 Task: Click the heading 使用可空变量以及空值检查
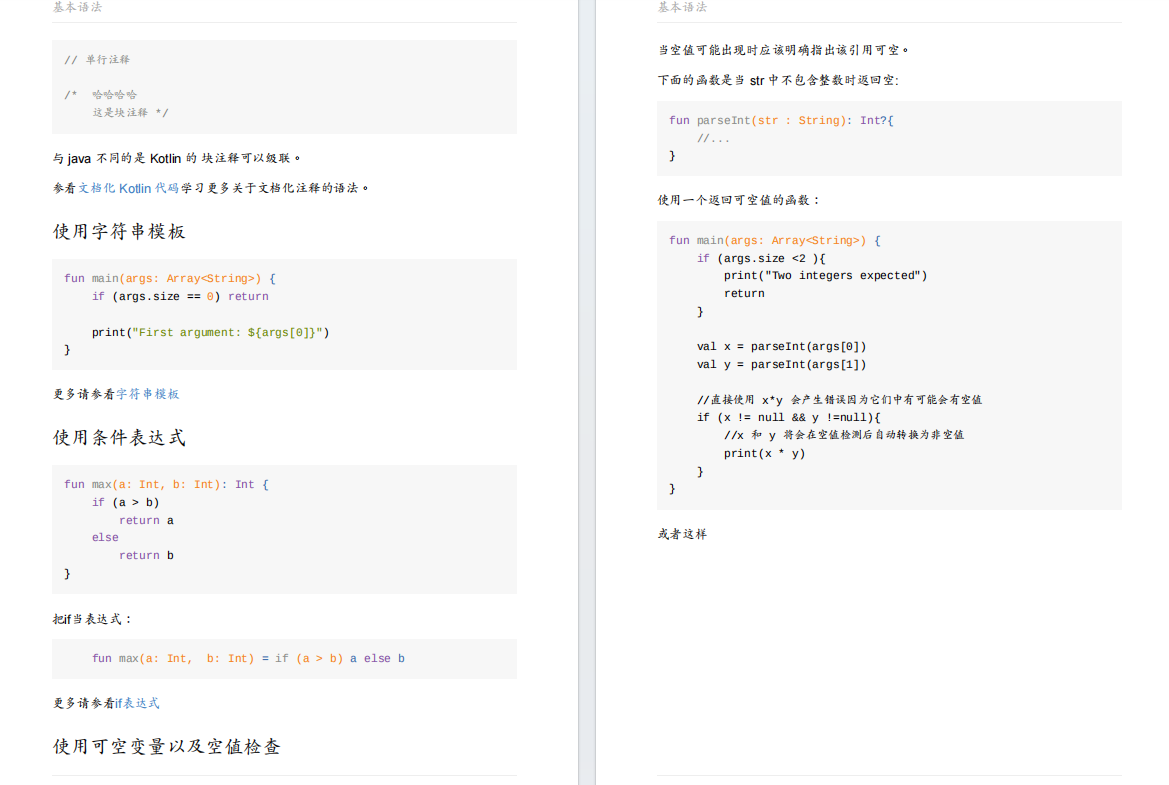click(167, 746)
